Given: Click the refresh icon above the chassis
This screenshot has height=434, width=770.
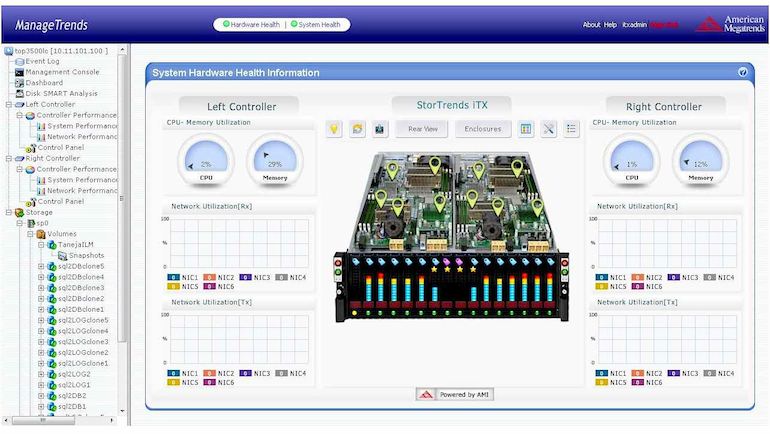Looking at the screenshot, I should coord(358,129).
